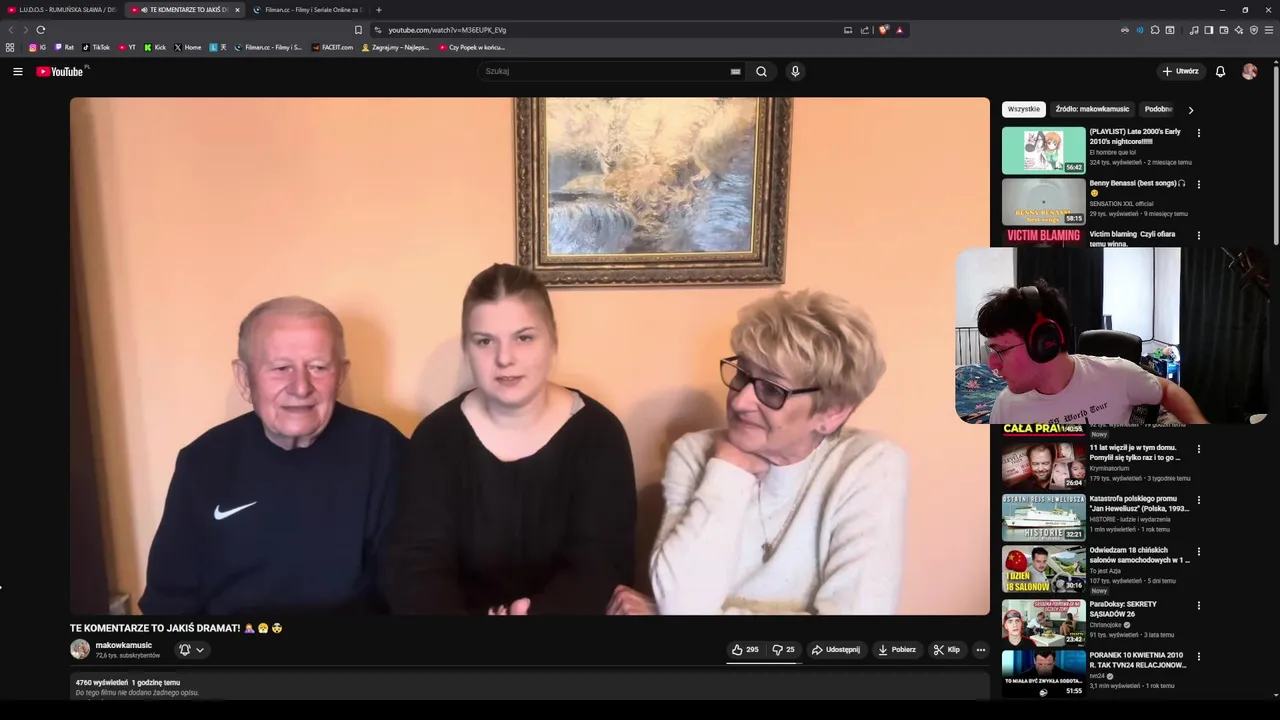Open the FACEIT.com bookmark
Viewport: 1280px width, 720px height.
coord(332,47)
